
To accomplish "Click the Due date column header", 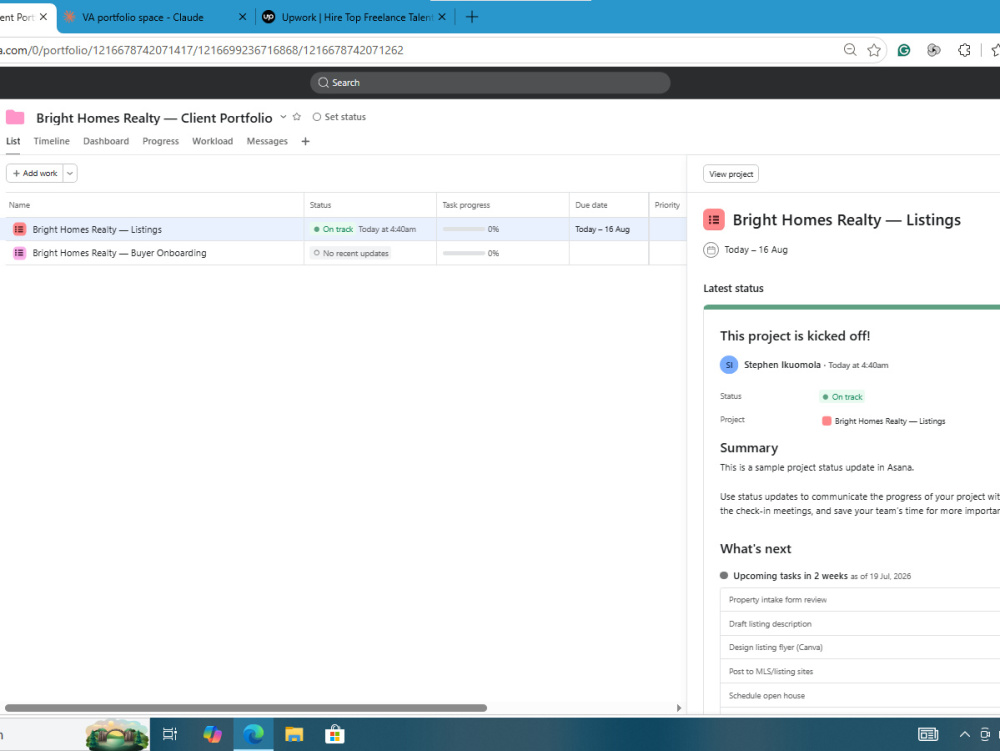I will click(x=591, y=205).
